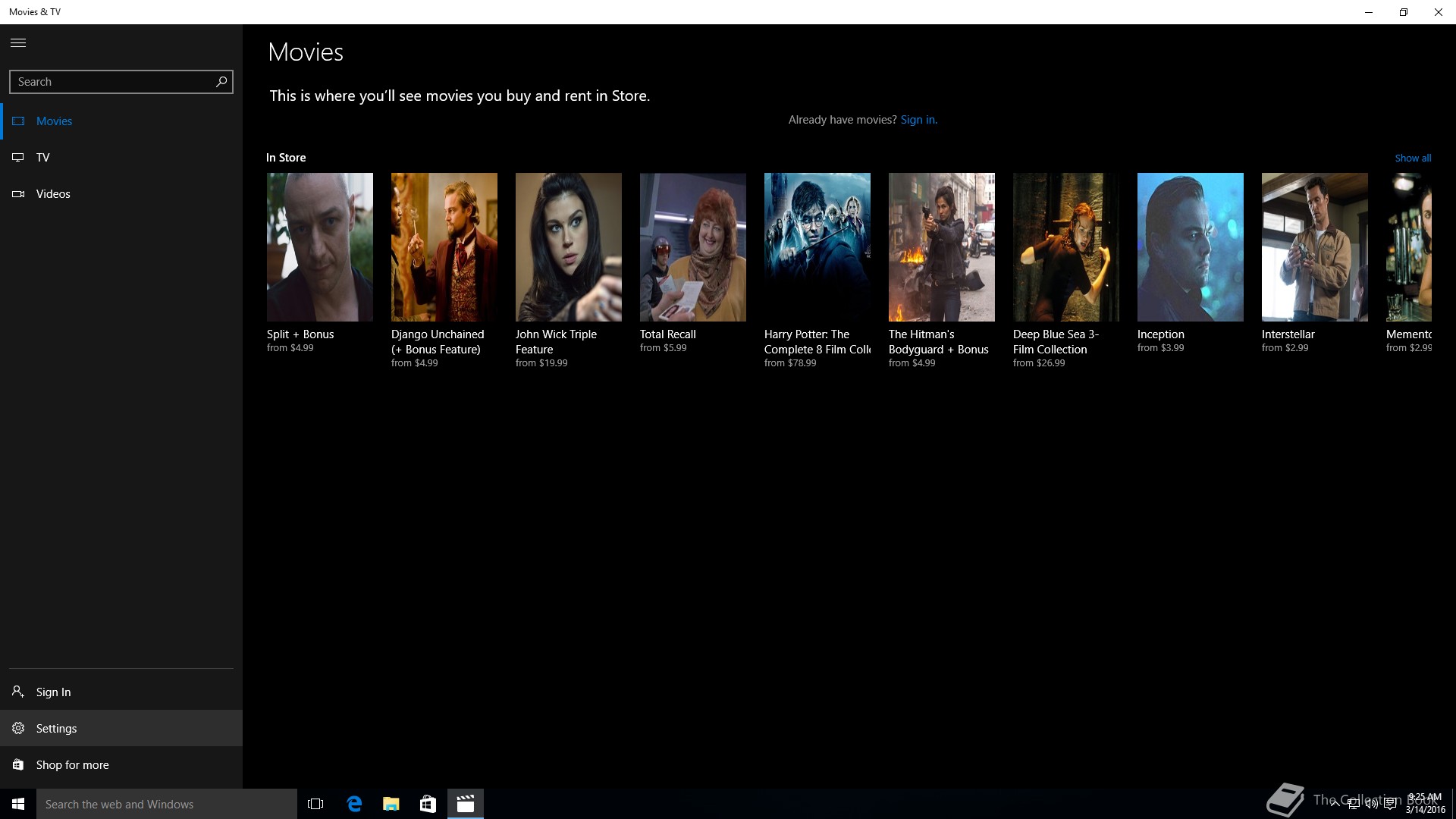Open the hamburger navigation menu
The height and width of the screenshot is (819, 1456).
point(18,43)
